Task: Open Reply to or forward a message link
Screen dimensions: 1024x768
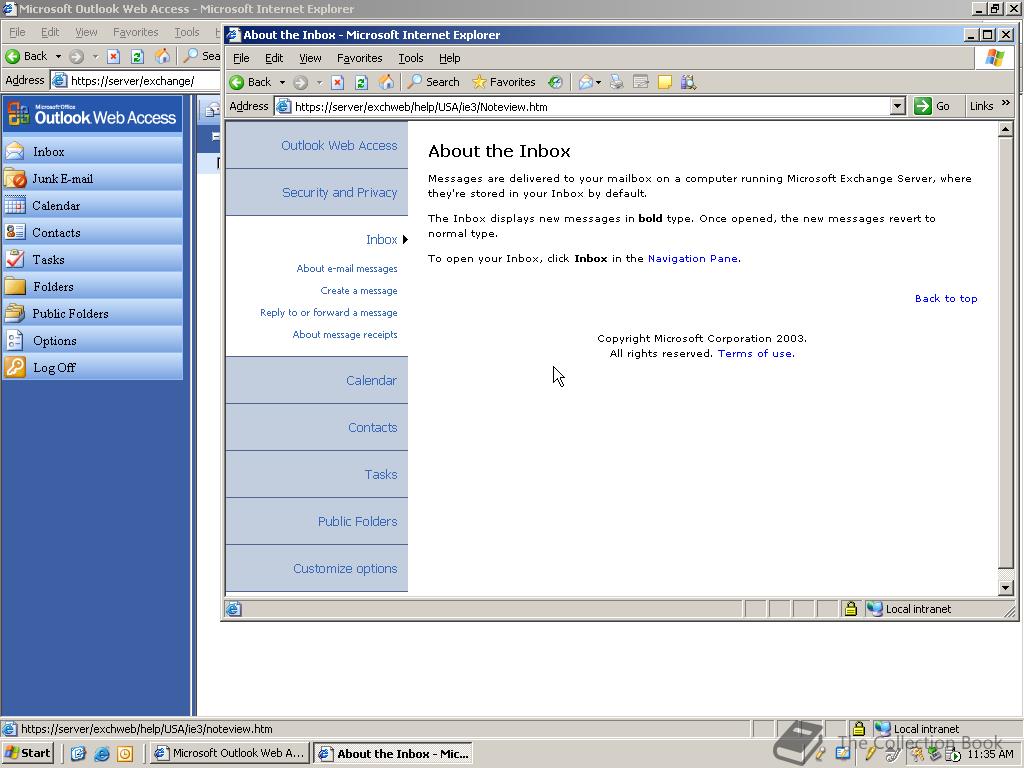Action: [x=328, y=313]
